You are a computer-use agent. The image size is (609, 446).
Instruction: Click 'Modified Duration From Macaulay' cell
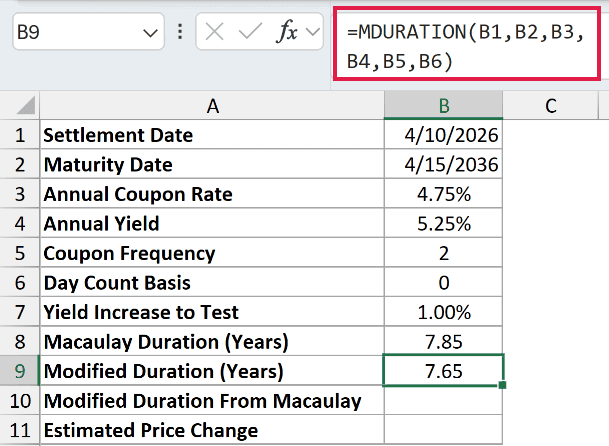point(212,401)
